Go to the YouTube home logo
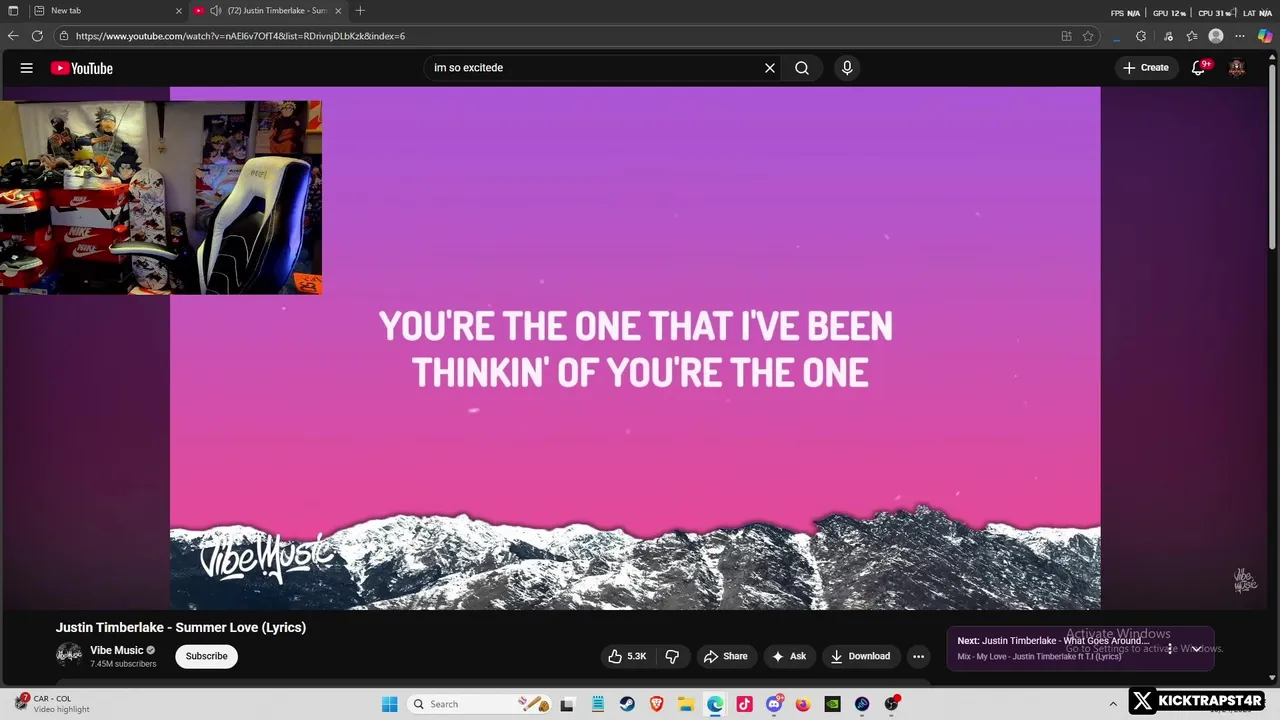 coord(82,68)
